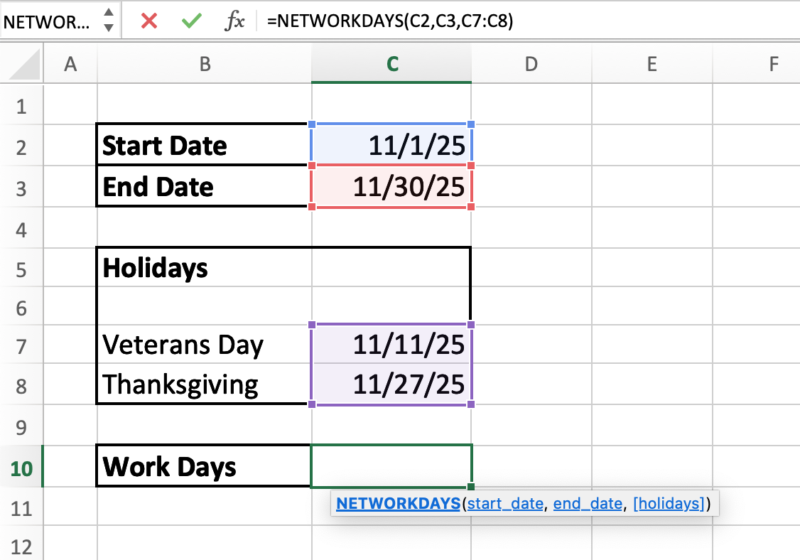Select [holidays] argument in tooltip
The height and width of the screenshot is (560, 800).
[x=670, y=503]
